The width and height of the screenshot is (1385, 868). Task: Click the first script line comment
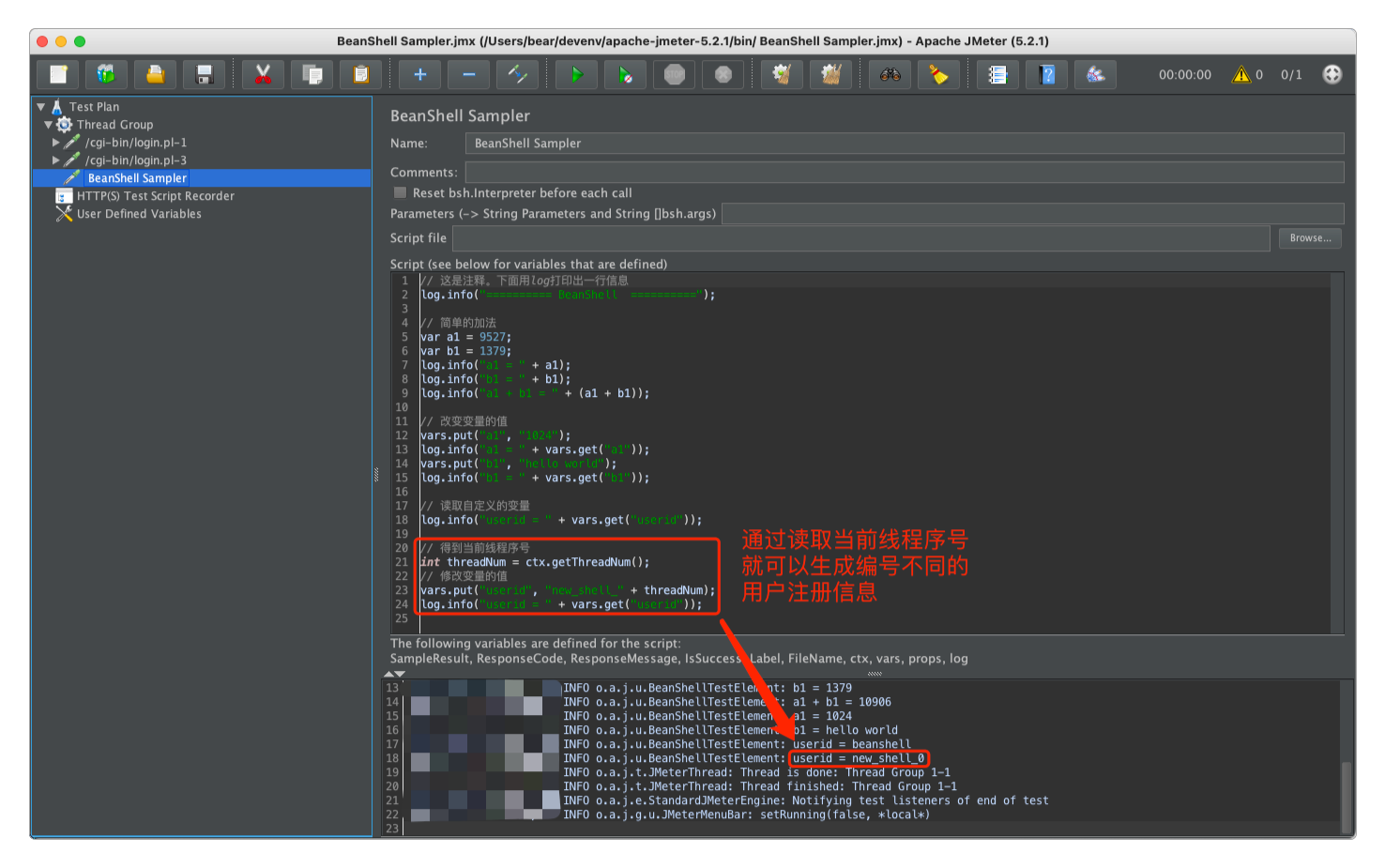[525, 281]
